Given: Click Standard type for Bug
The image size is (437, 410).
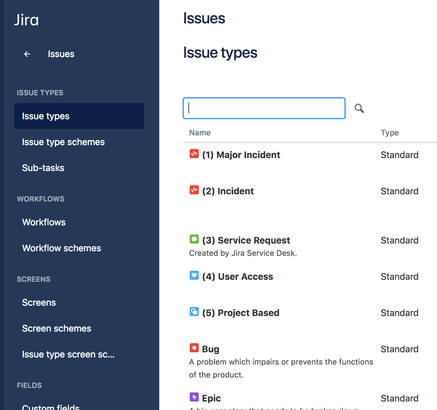Looking at the screenshot, I should coord(400,349).
